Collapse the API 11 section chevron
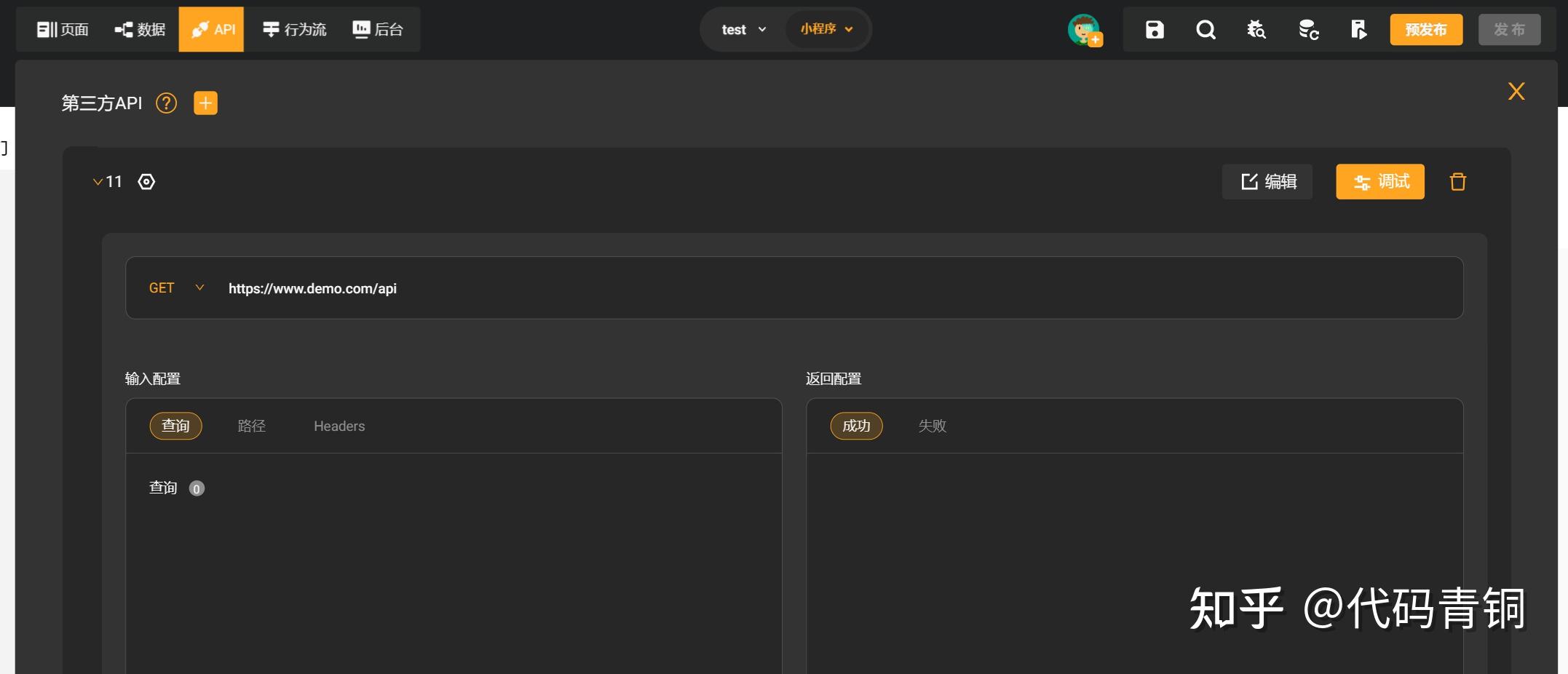Viewport: 1568px width, 674px height. point(98,182)
